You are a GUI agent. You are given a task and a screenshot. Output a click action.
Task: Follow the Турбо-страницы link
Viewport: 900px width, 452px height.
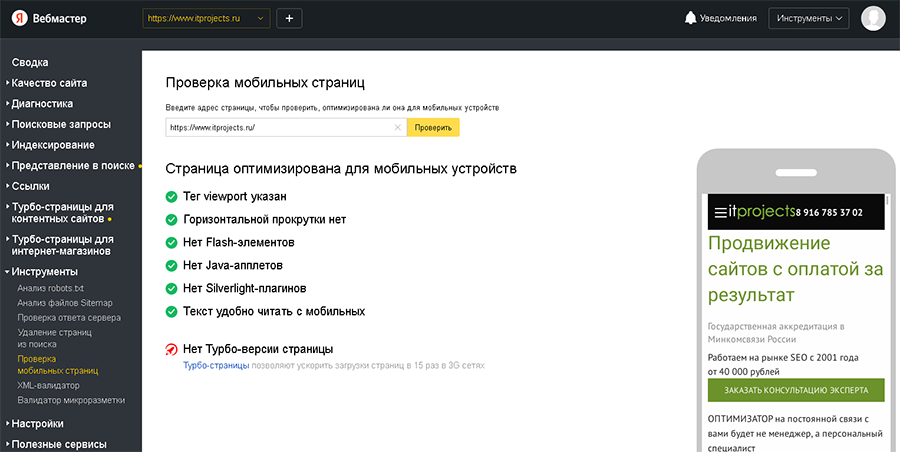point(216,365)
